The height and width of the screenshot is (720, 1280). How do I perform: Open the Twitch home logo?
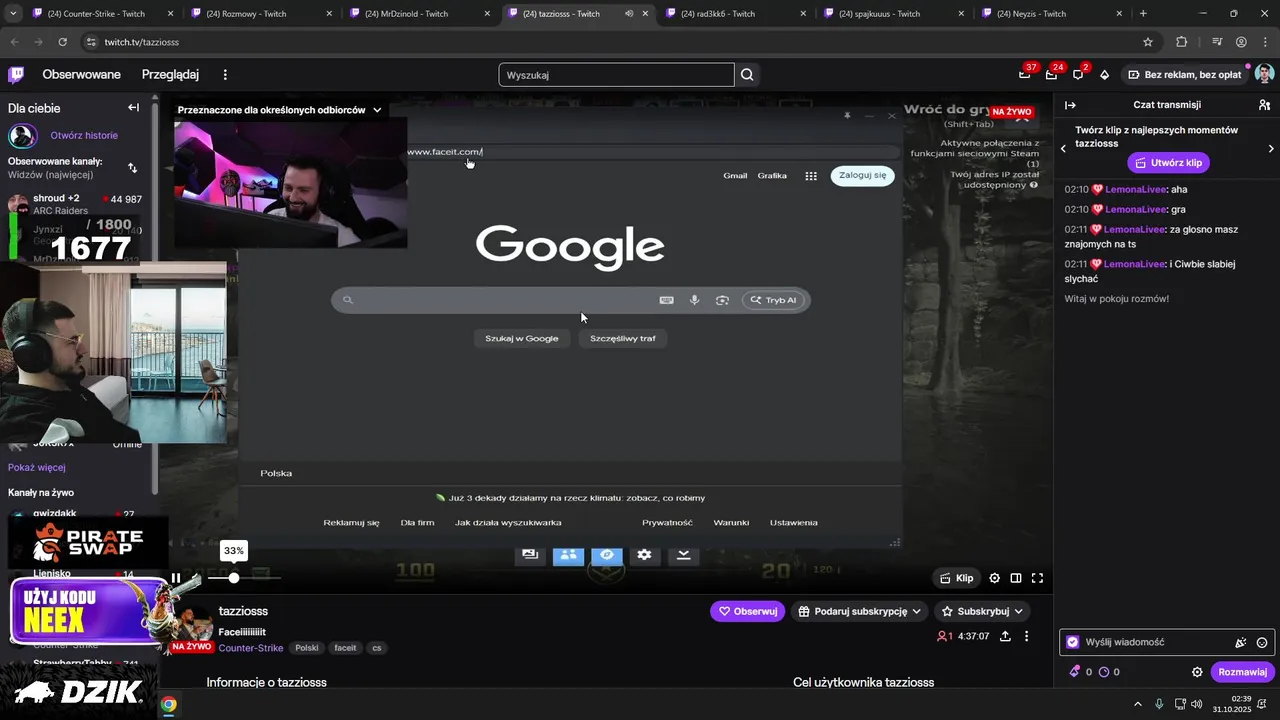pos(16,74)
